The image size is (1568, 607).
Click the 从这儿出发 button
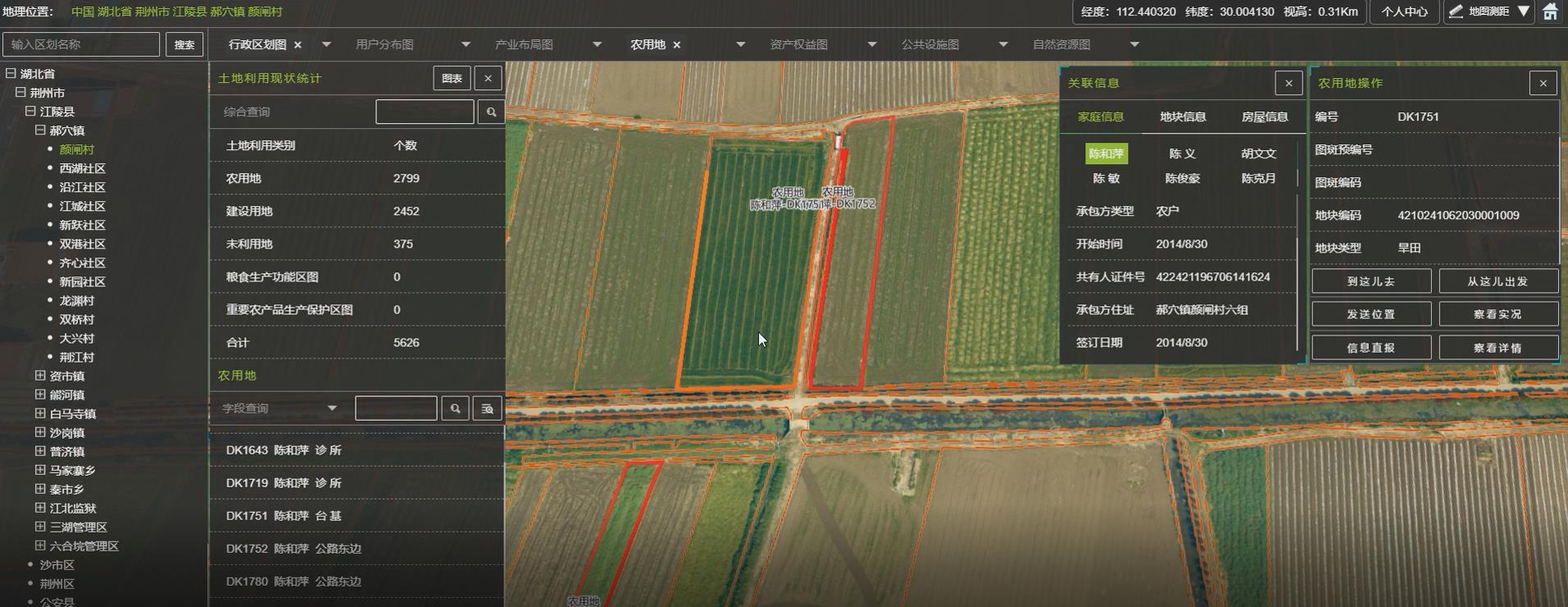(x=1498, y=281)
